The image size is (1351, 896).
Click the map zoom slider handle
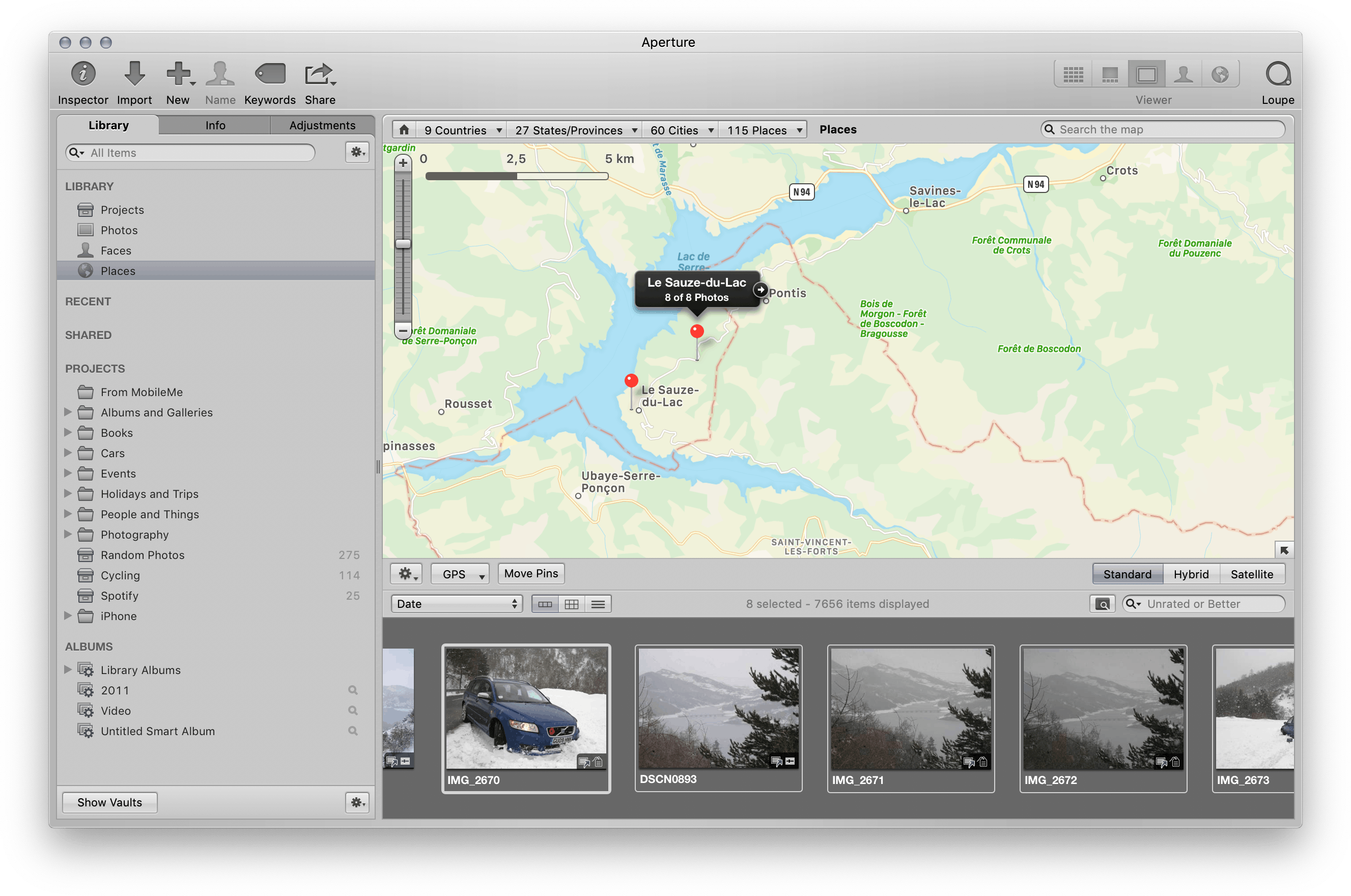pos(403,244)
